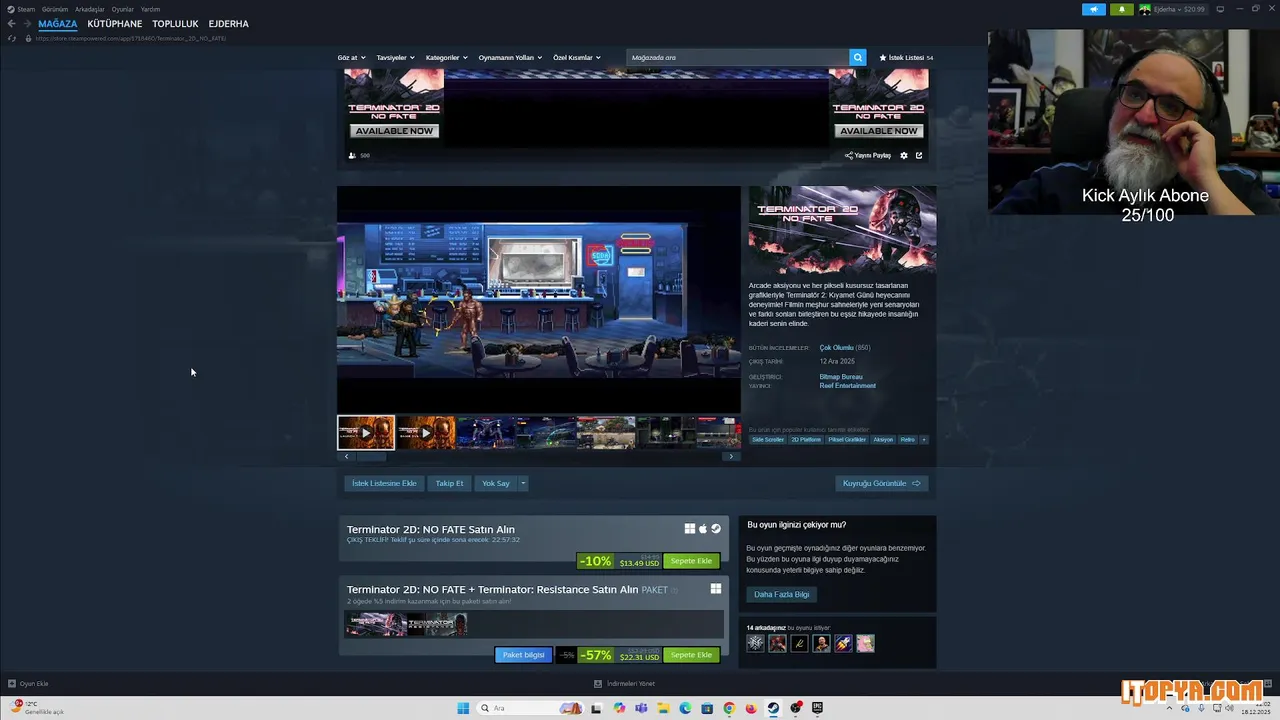The image size is (1280, 720).
Task: Add Terminator 2D NO FATE to cart
Action: coord(691,561)
